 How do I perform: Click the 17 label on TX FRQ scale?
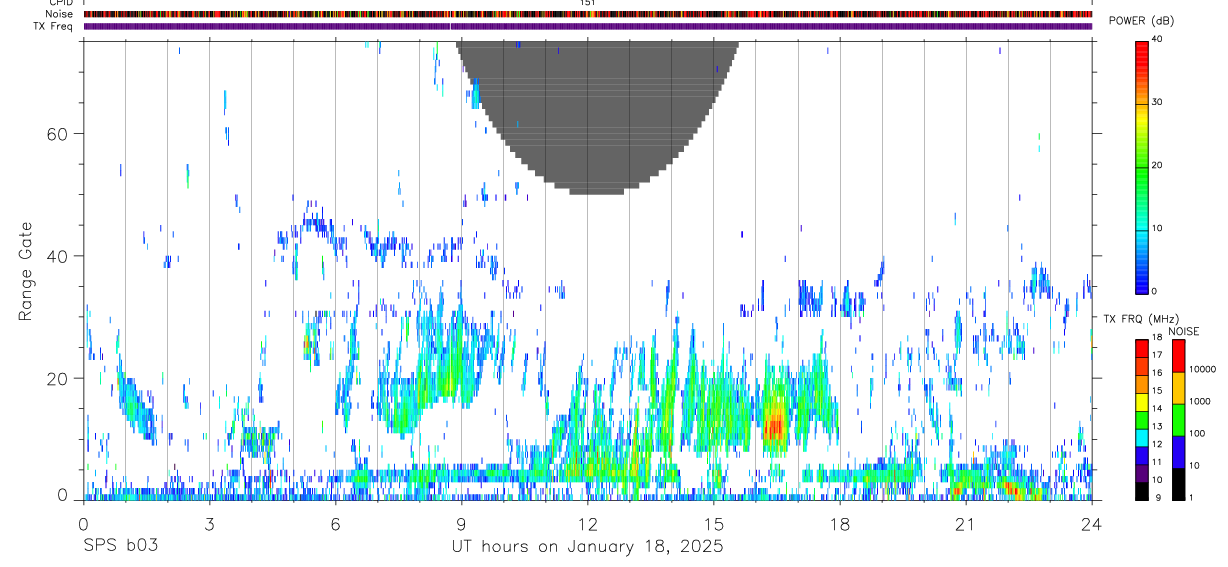pos(1157,355)
